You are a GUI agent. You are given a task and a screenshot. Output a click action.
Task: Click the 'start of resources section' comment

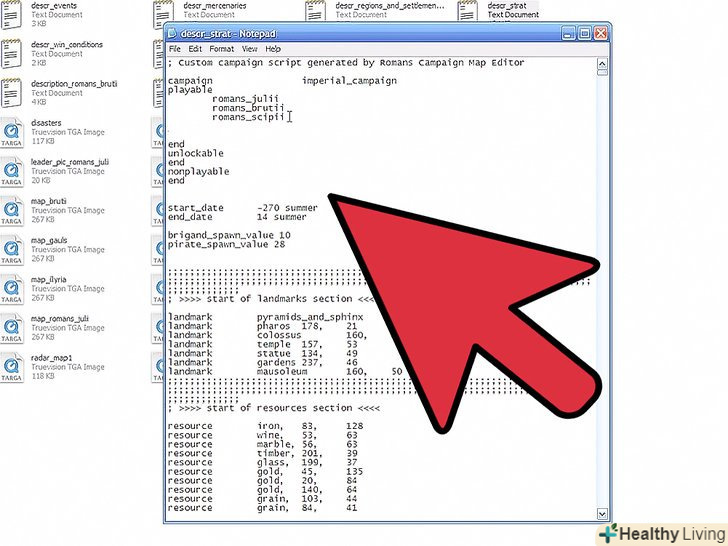point(273,408)
